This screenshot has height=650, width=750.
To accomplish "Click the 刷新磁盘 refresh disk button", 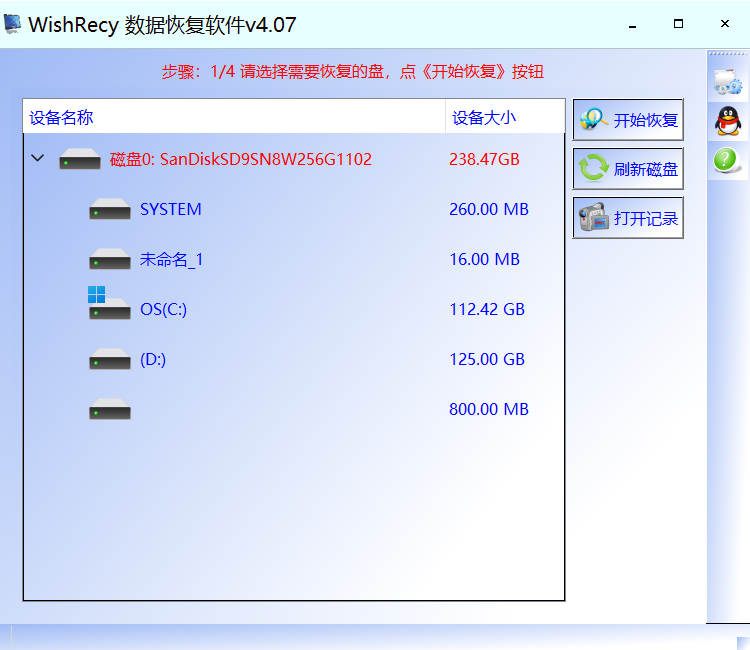I will click(628, 168).
